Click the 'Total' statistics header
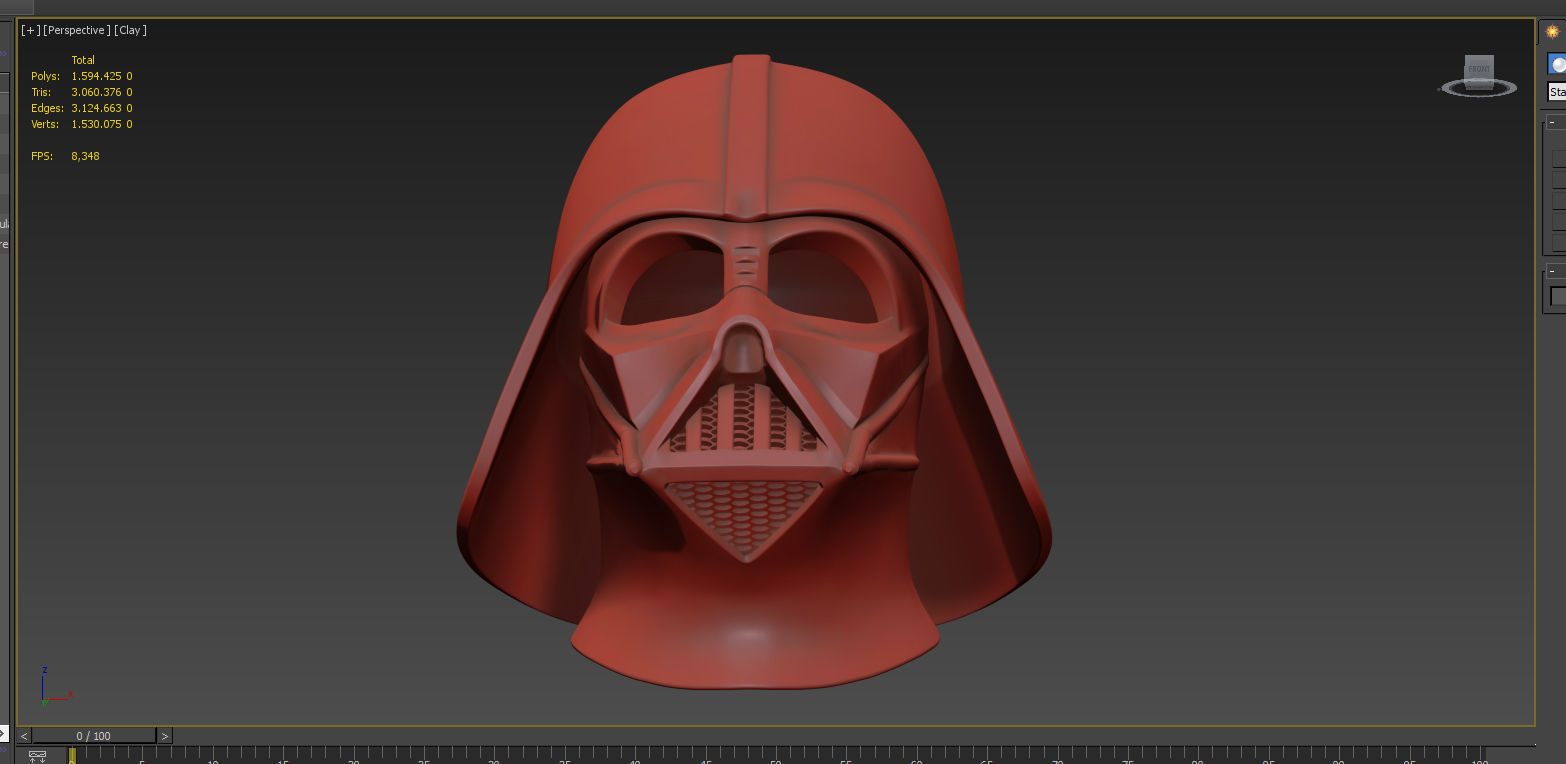The width and height of the screenshot is (1566, 764). click(83, 60)
